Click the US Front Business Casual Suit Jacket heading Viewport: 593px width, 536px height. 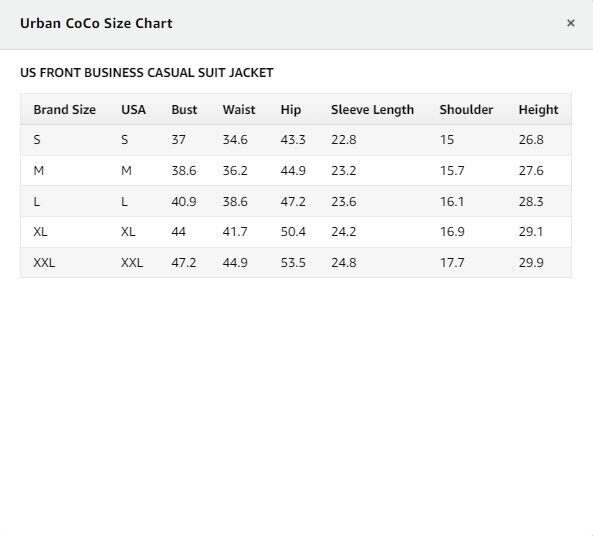pyautogui.click(x=147, y=72)
